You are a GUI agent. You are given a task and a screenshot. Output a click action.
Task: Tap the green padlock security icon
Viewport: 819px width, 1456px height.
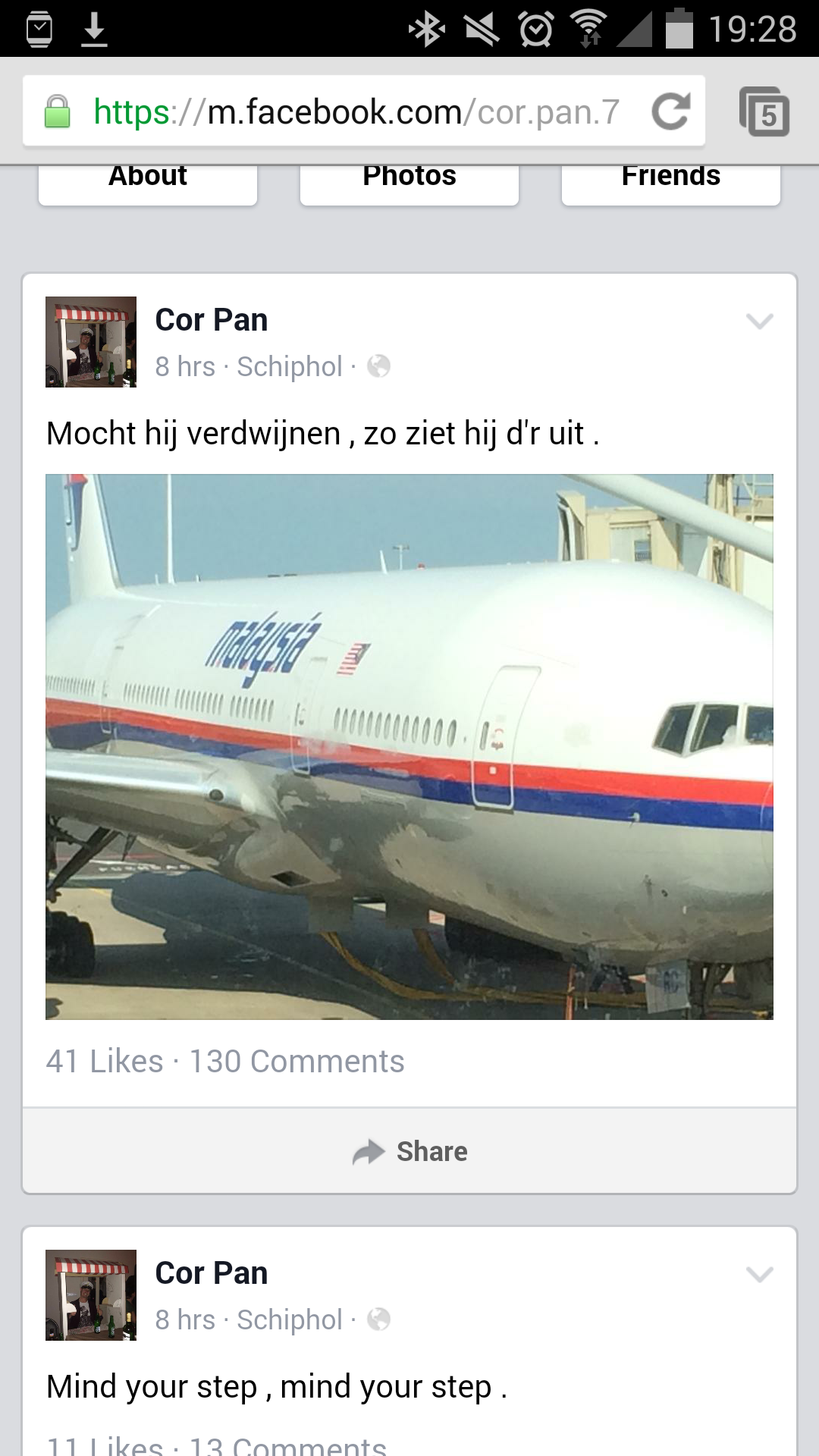(x=57, y=111)
